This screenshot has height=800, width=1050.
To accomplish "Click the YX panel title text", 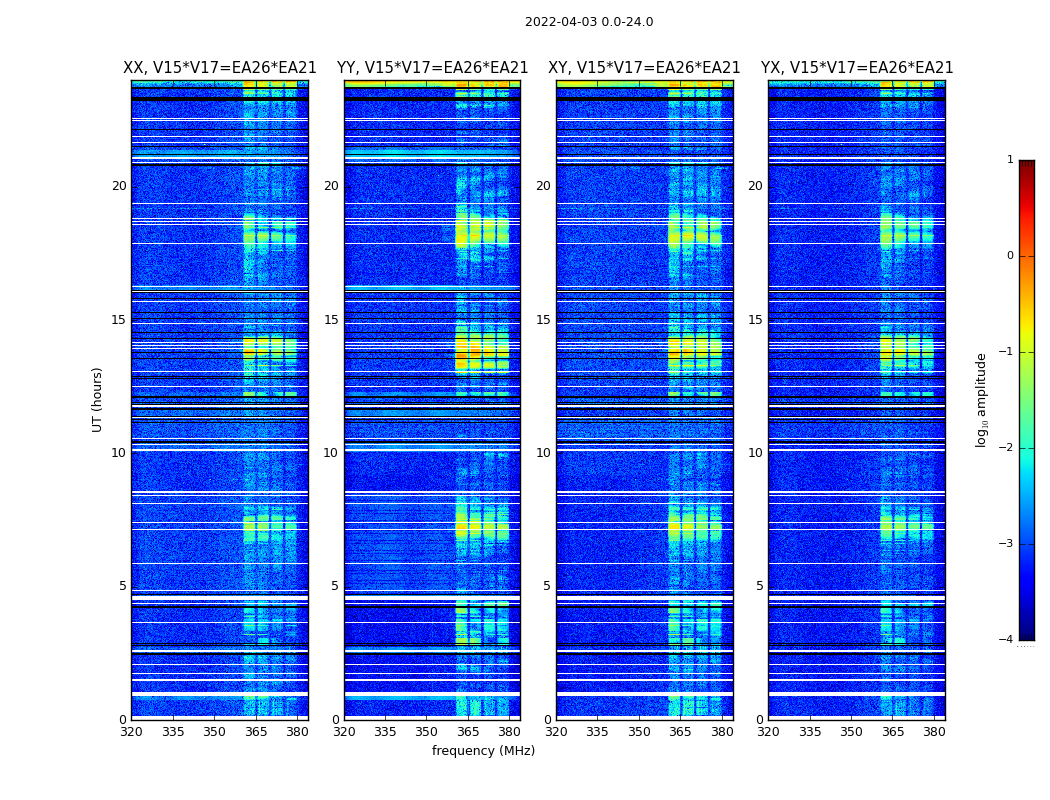I will tap(857, 68).
